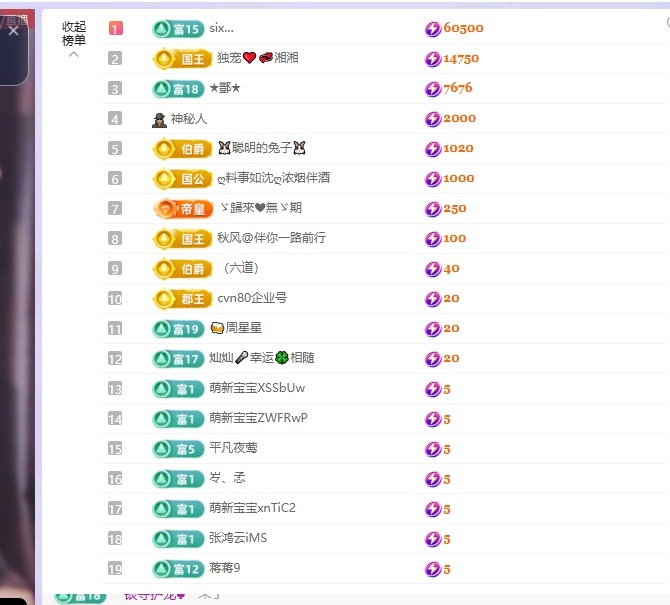The image size is (670, 605).
Task: Click the 帝皇 noble badge
Action: [x=183, y=209]
